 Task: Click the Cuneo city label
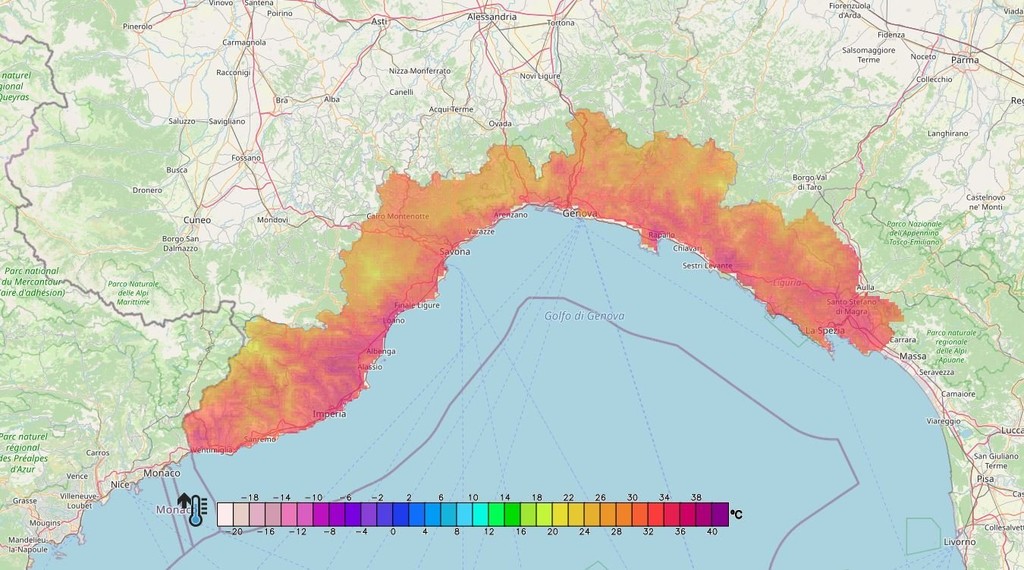point(197,219)
